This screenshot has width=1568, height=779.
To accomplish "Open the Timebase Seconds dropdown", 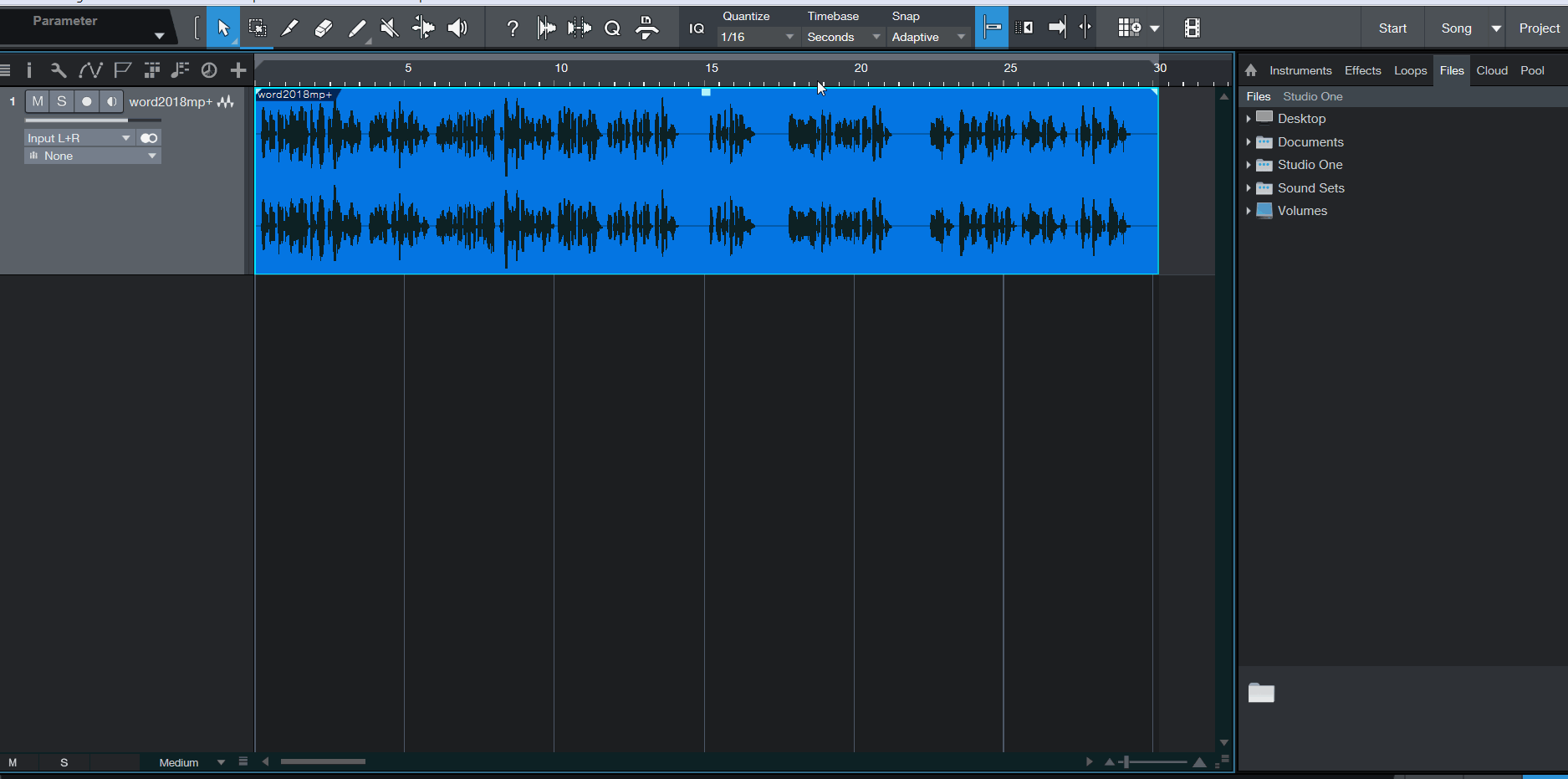I will [843, 37].
